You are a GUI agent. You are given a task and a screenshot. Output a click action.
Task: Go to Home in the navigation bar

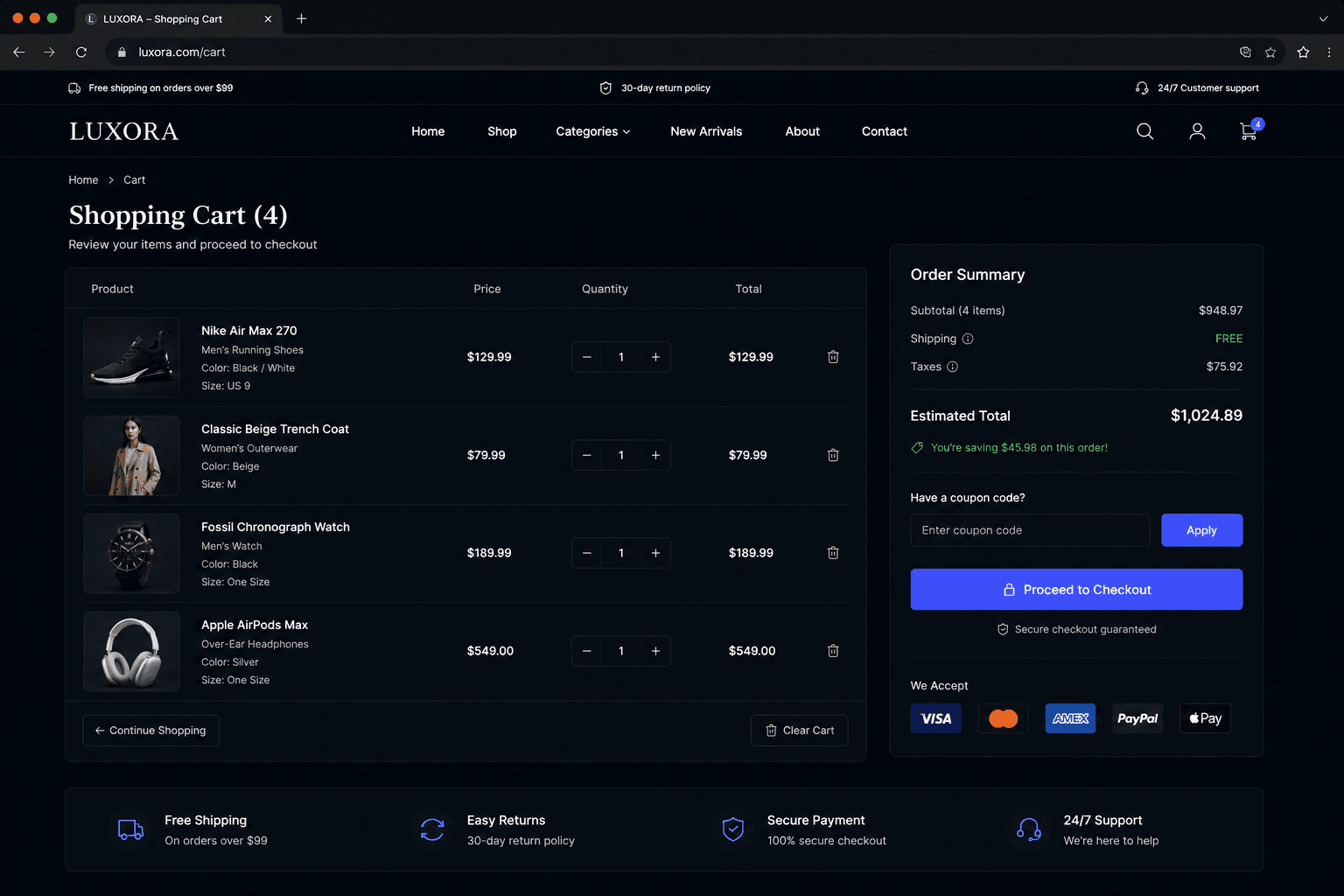pyautogui.click(x=428, y=131)
